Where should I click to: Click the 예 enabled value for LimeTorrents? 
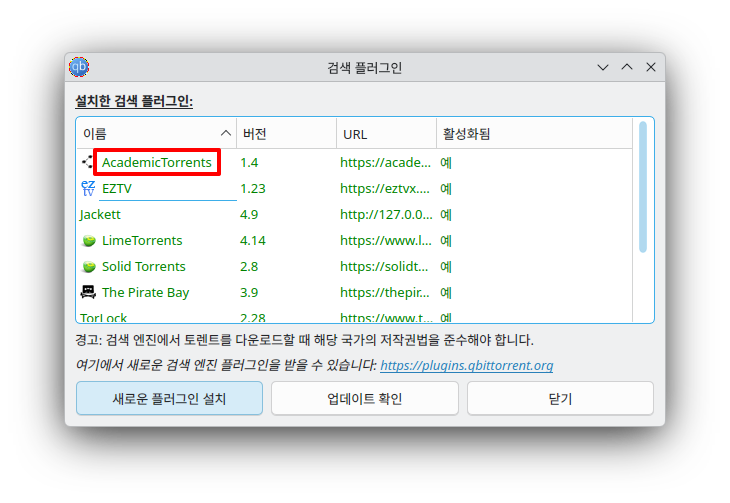pos(446,241)
